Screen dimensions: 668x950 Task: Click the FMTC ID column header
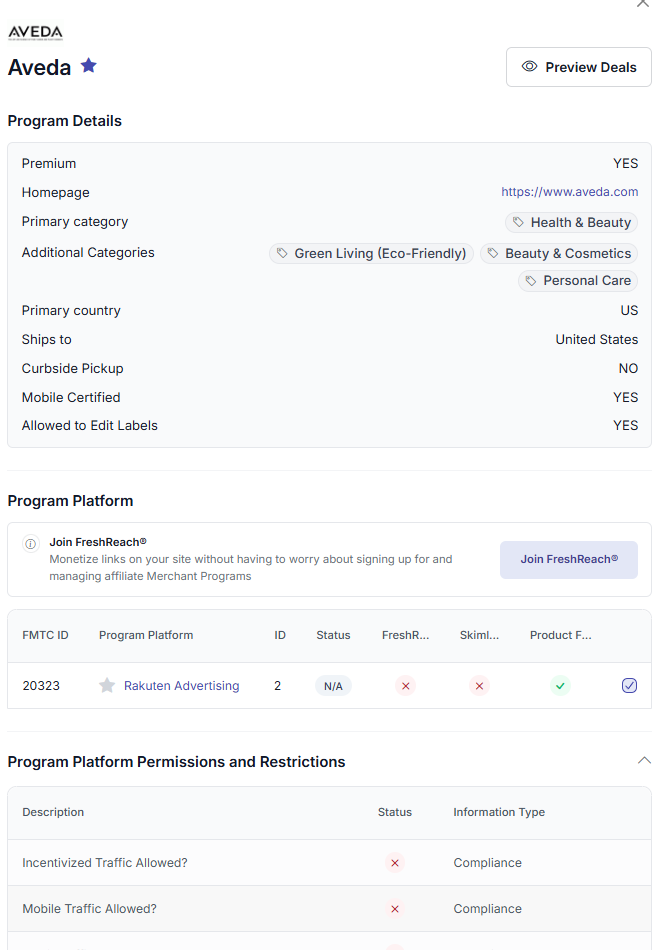click(46, 635)
